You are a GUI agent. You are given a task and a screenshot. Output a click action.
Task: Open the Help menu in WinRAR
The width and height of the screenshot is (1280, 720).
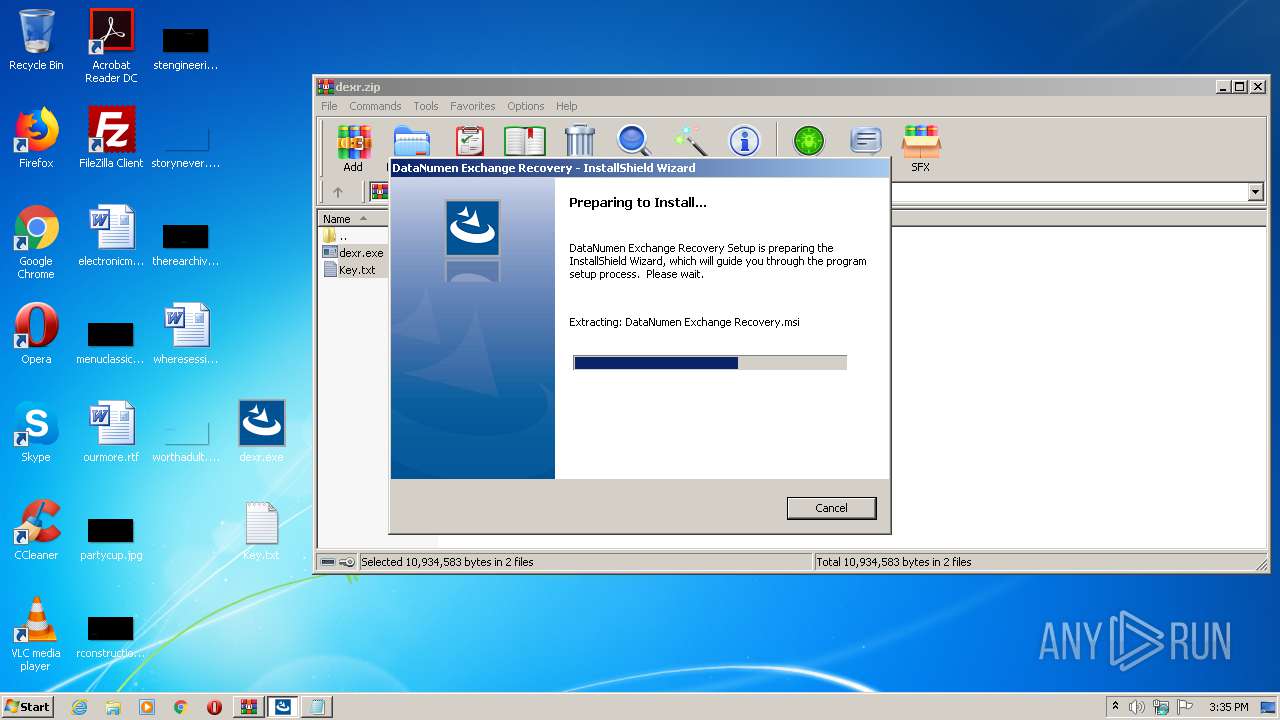pos(566,106)
